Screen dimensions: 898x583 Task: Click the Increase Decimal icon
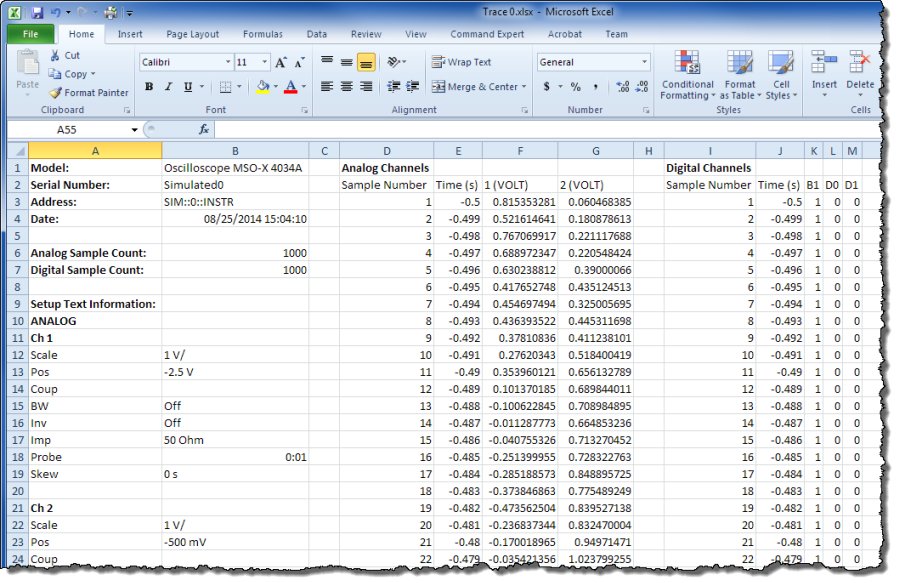pos(623,86)
